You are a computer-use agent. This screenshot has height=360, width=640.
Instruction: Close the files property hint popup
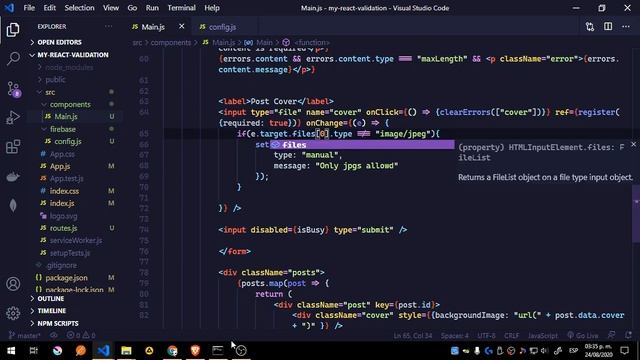coord(633,144)
